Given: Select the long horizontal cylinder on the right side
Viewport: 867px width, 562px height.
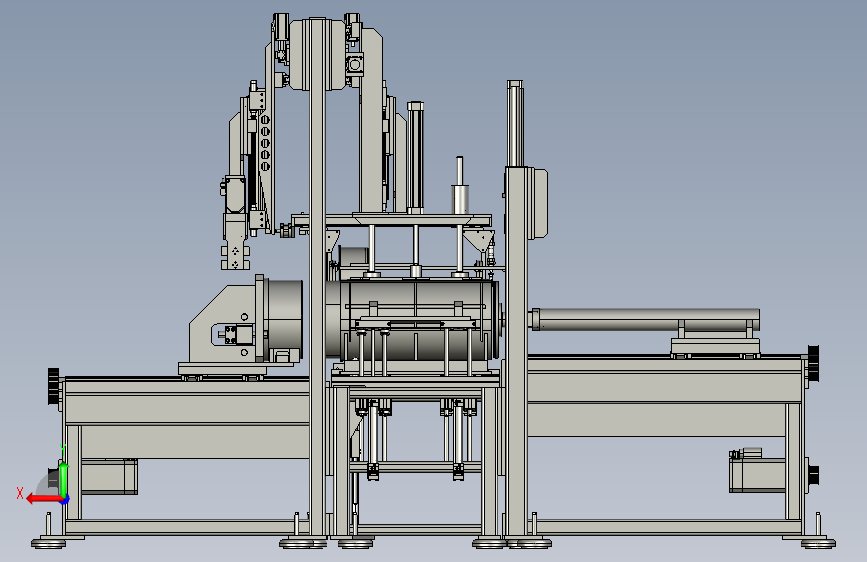Looking at the screenshot, I should 645,319.
